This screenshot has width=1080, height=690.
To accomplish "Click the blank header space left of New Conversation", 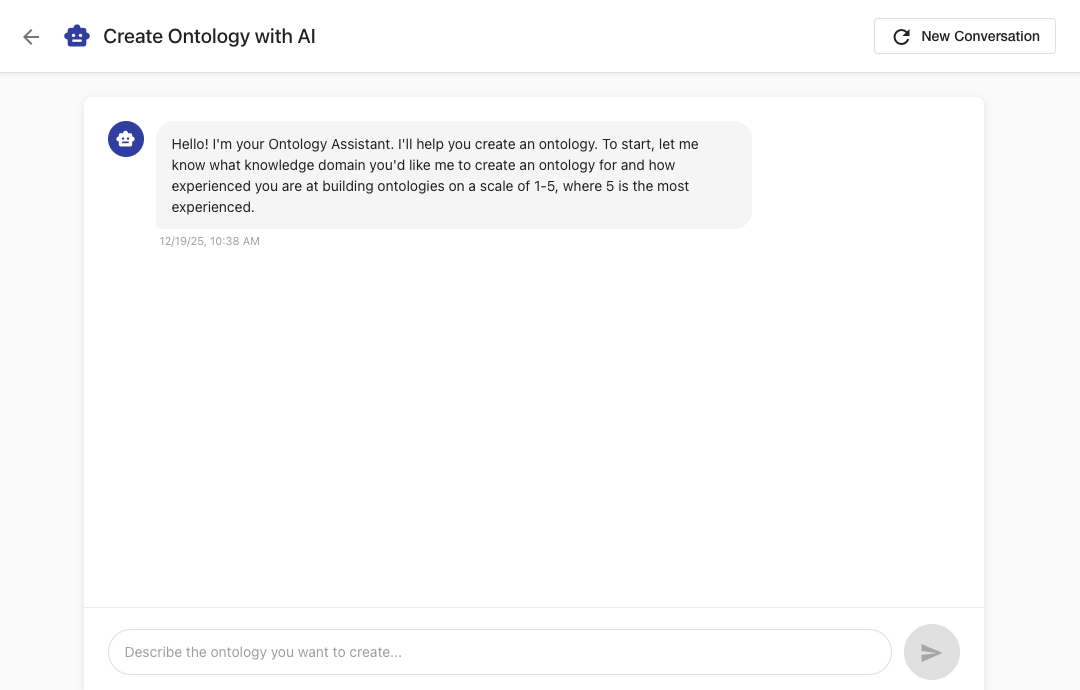I will (x=600, y=37).
